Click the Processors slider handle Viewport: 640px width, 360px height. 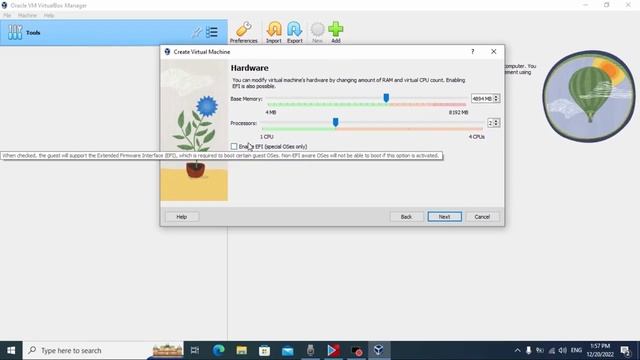336,122
